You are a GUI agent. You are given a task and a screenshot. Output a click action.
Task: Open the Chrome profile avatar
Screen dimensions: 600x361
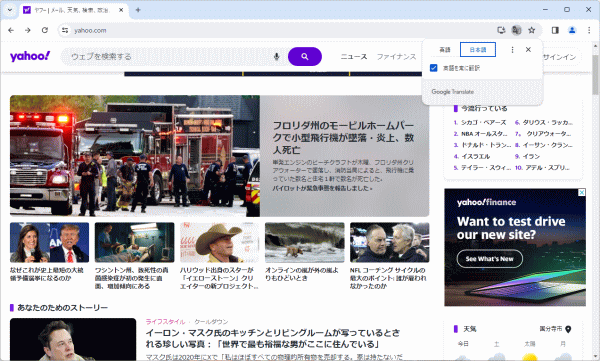tap(572, 30)
